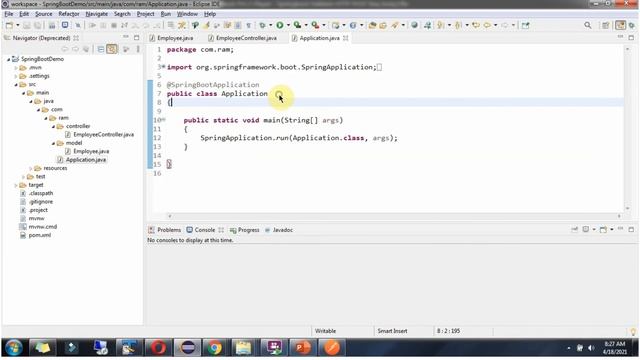This screenshot has height=360, width=640.
Task: Open the Window menu
Action: (x=187, y=14)
